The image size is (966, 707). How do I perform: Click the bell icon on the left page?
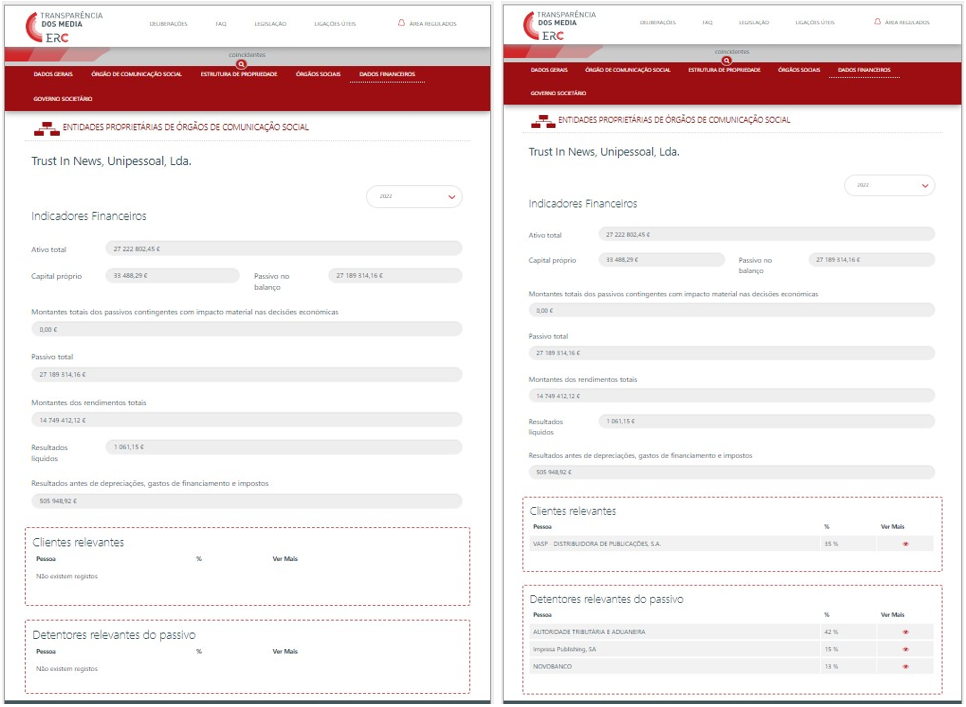coord(402,22)
